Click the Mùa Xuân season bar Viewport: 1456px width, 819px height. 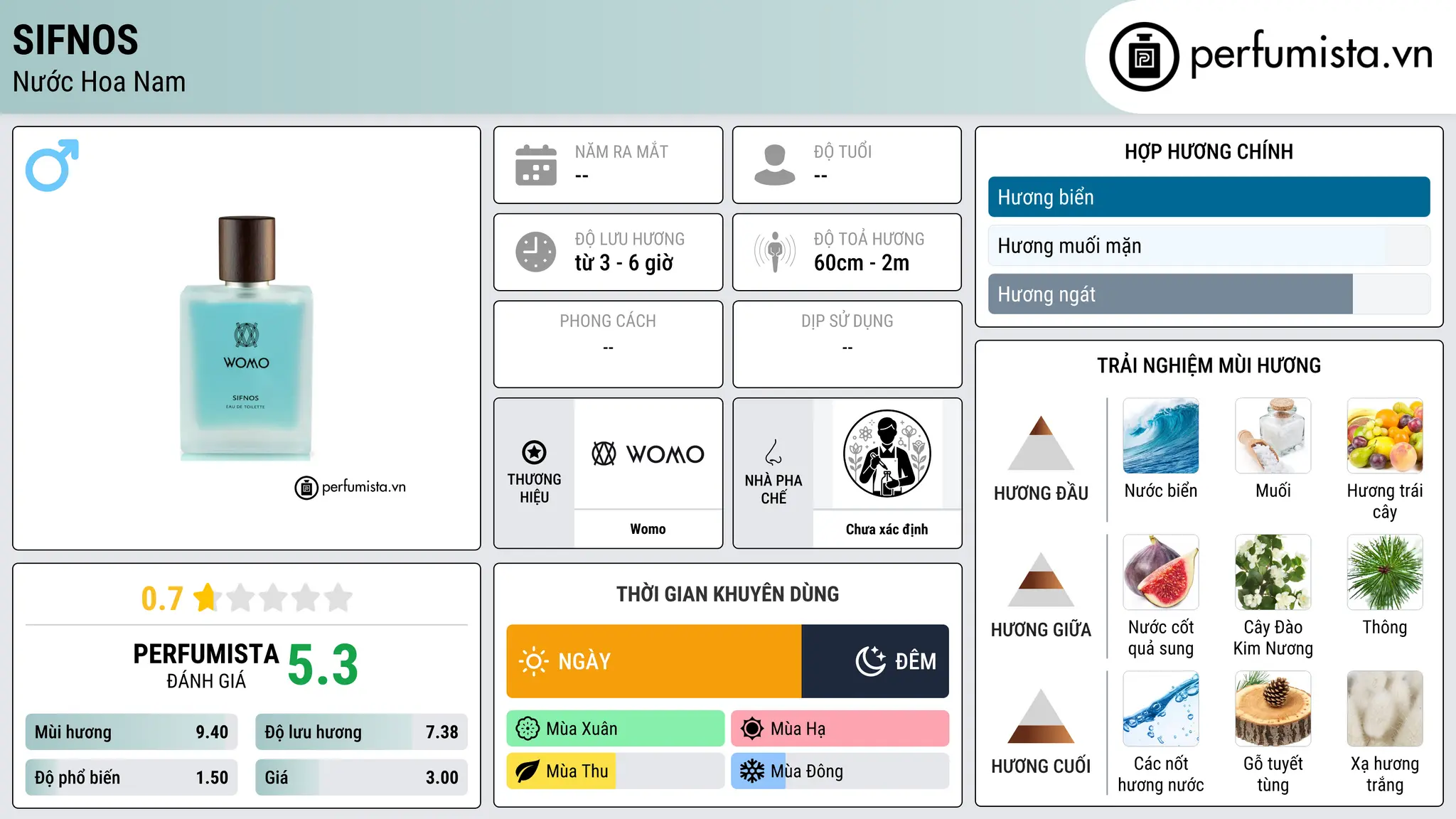pos(616,729)
